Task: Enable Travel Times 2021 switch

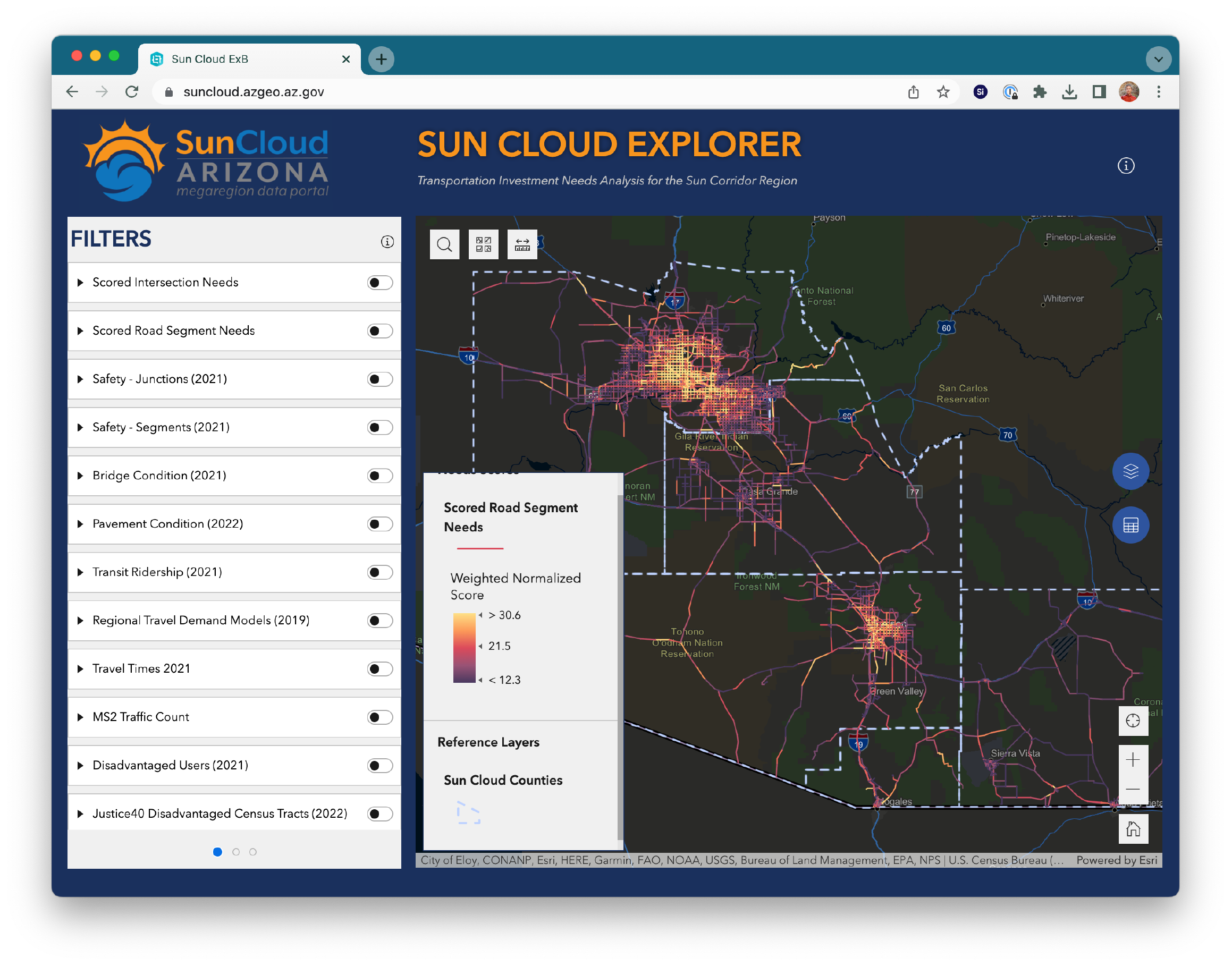Action: [379, 669]
